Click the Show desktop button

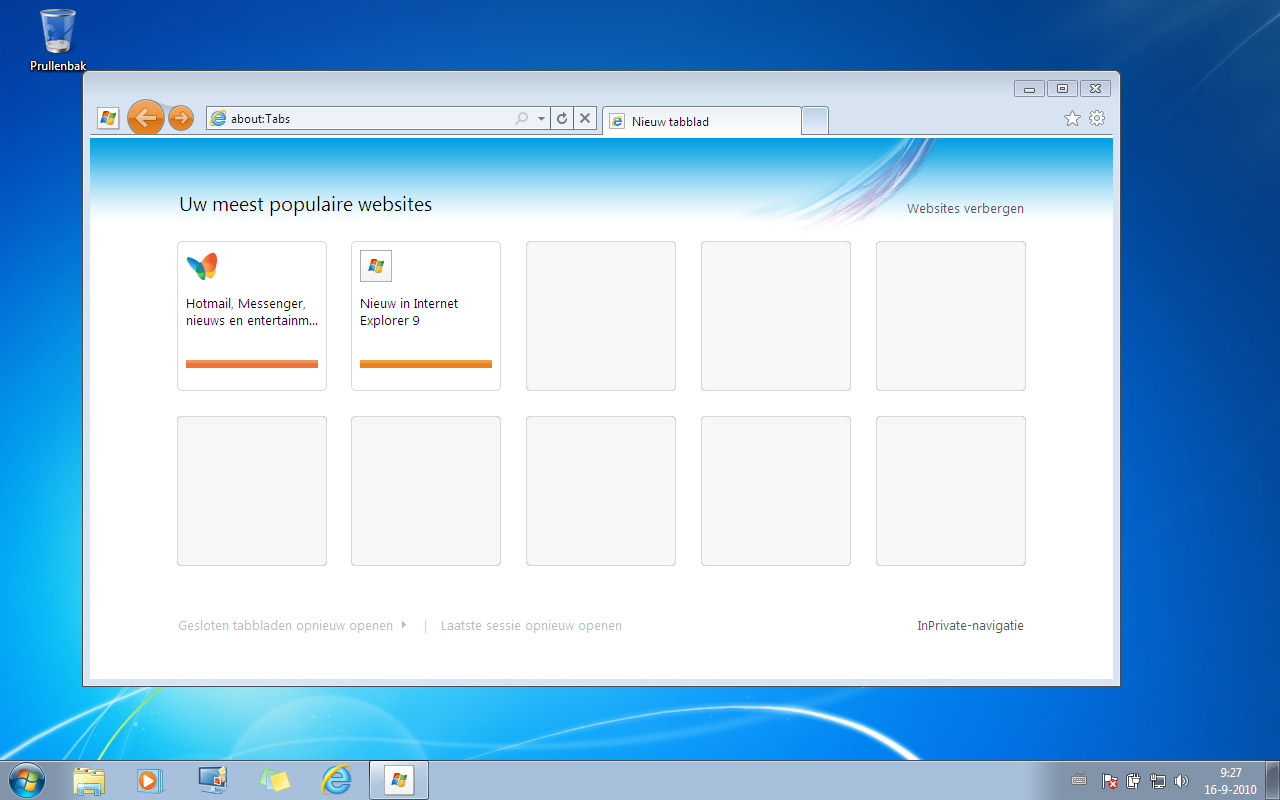pyautogui.click(x=1272, y=780)
